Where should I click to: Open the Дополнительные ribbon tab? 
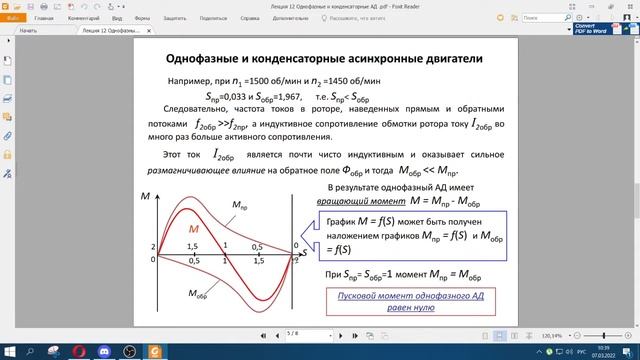click(290, 18)
